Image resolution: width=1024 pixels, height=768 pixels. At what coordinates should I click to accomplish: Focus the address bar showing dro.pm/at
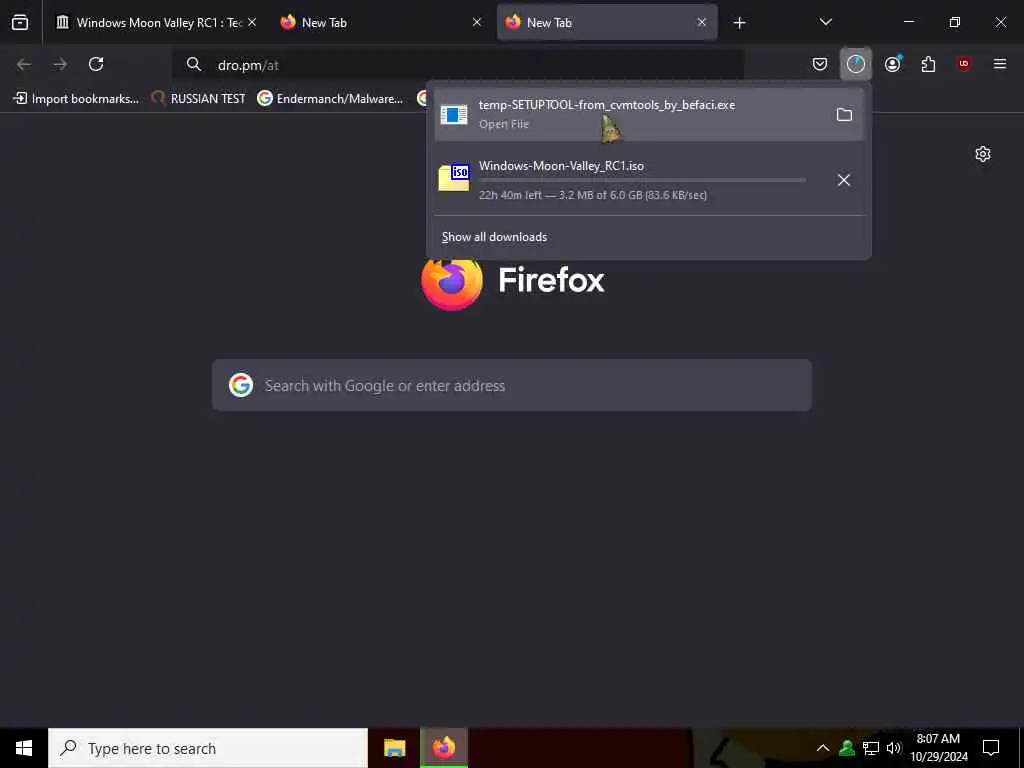(457, 65)
